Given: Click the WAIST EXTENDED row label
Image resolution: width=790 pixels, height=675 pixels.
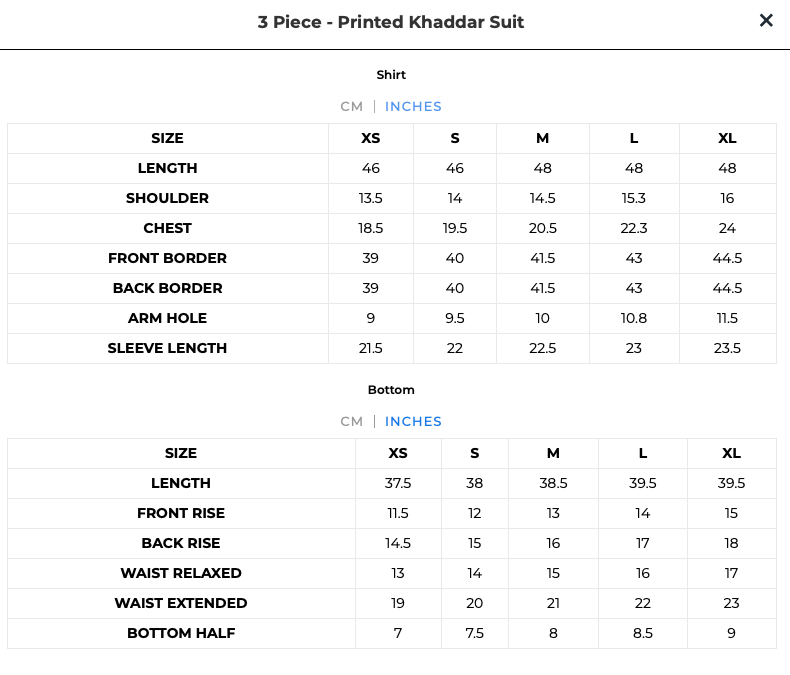Looking at the screenshot, I should (x=181, y=603).
